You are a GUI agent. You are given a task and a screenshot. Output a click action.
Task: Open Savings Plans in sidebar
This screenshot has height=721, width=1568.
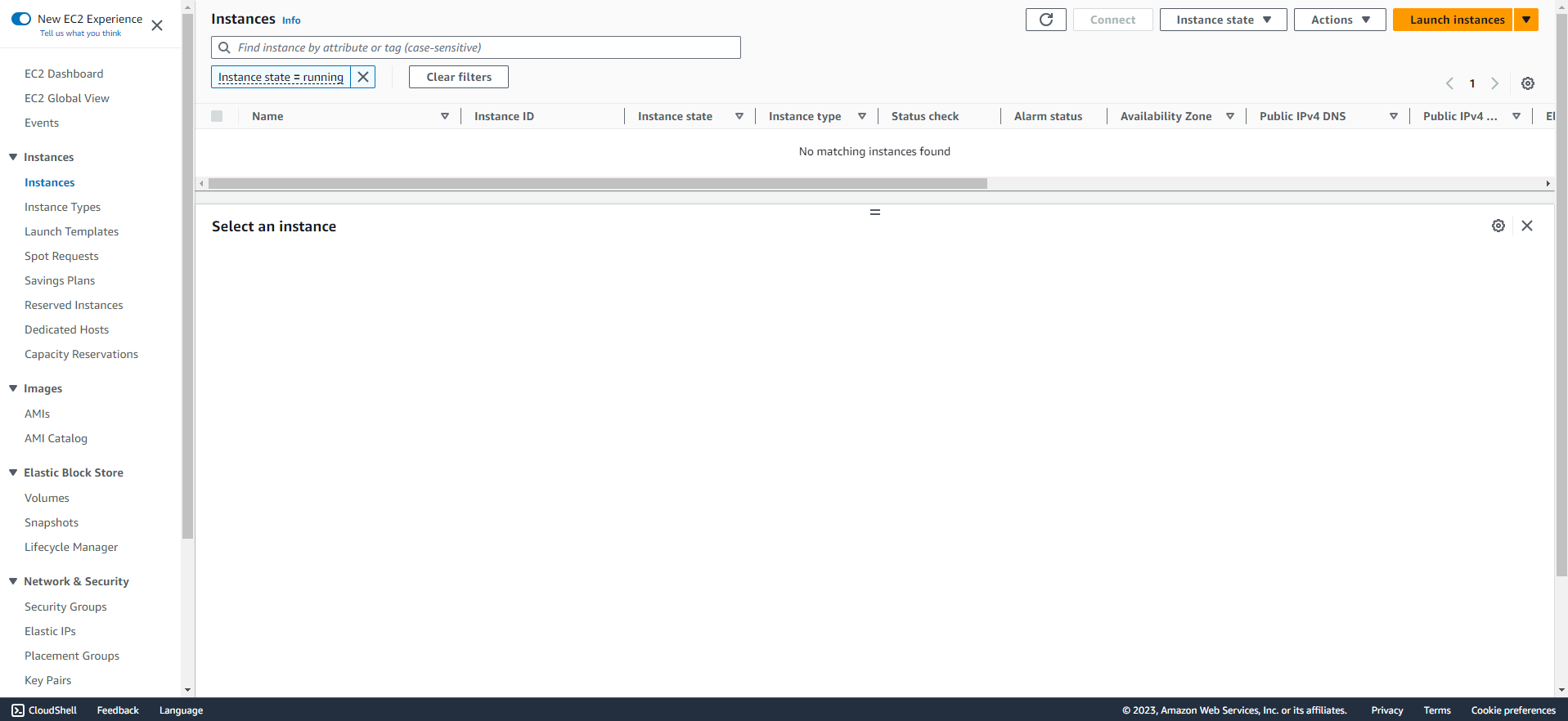click(60, 280)
